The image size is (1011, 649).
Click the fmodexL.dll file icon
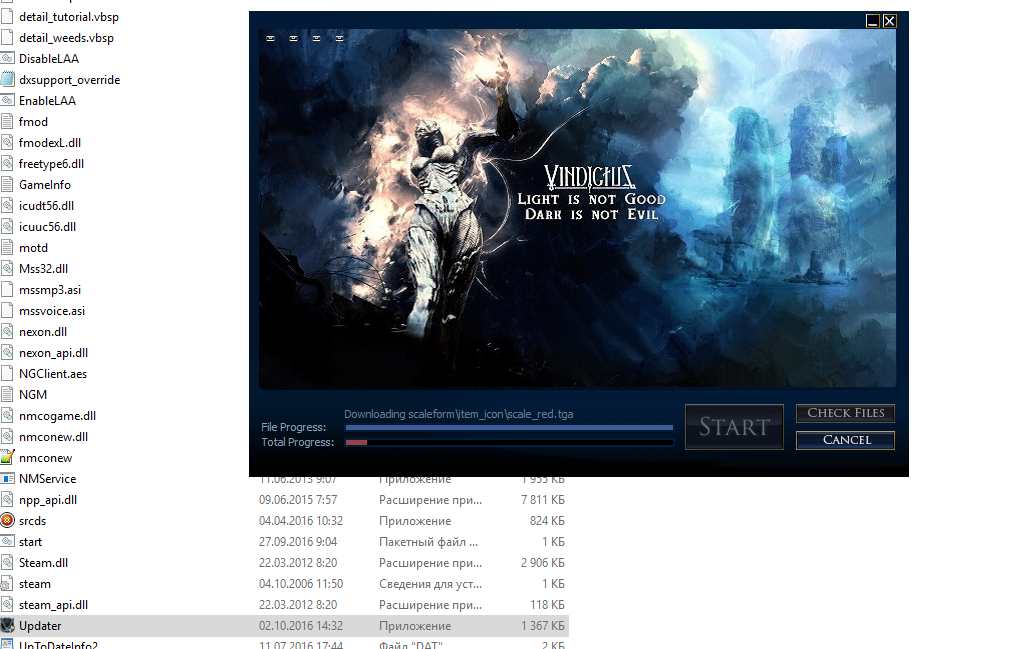click(7, 142)
